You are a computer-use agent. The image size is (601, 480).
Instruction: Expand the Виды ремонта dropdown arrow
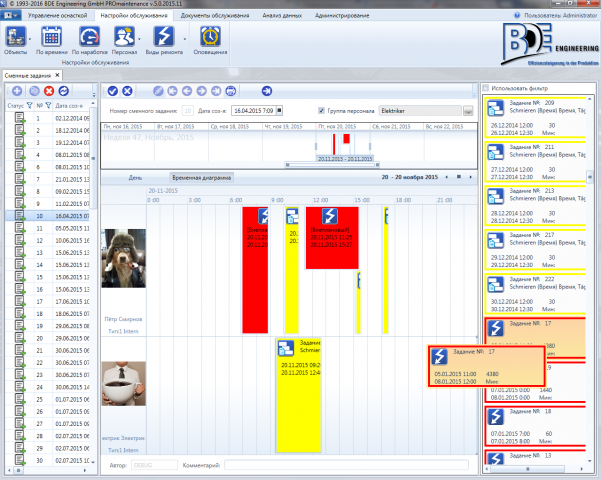coord(184,39)
